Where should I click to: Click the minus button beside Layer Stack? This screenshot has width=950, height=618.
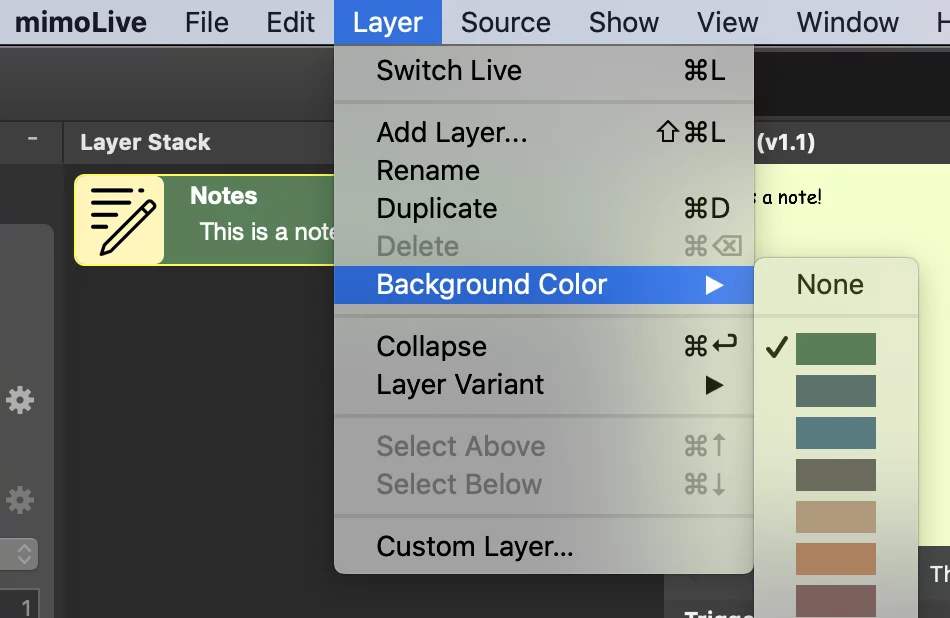32,139
